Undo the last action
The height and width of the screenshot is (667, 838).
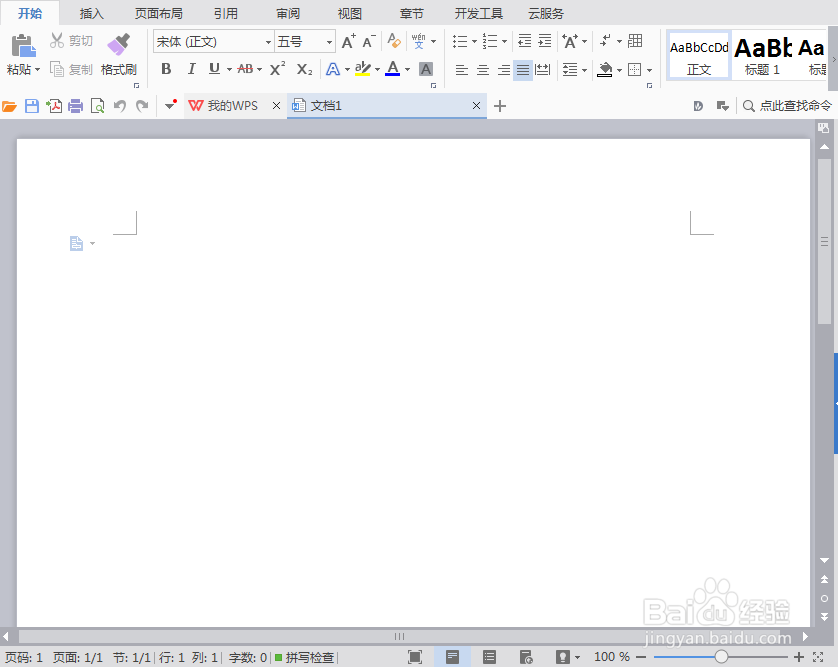click(x=120, y=106)
